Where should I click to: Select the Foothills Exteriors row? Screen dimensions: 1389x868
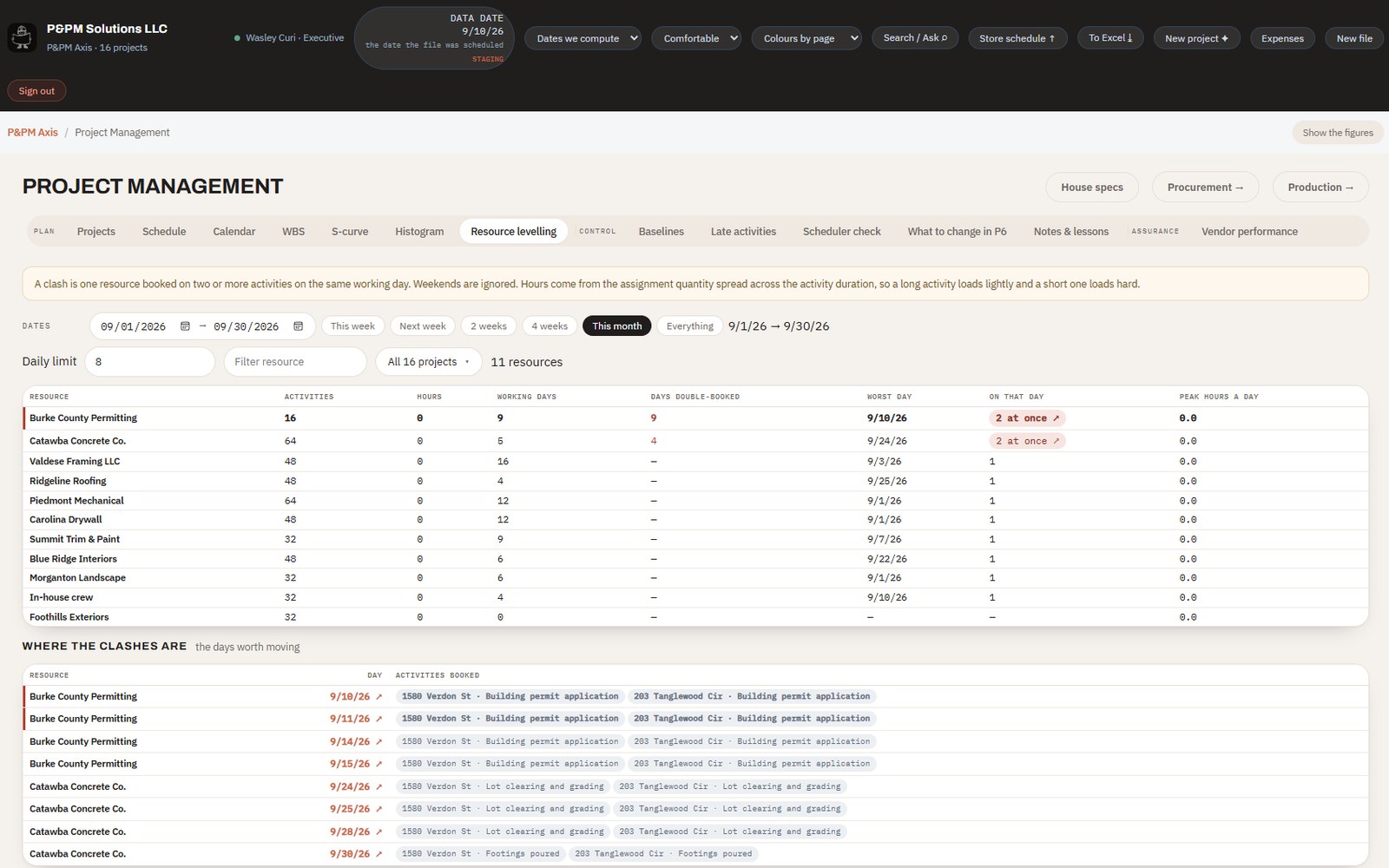click(695, 617)
